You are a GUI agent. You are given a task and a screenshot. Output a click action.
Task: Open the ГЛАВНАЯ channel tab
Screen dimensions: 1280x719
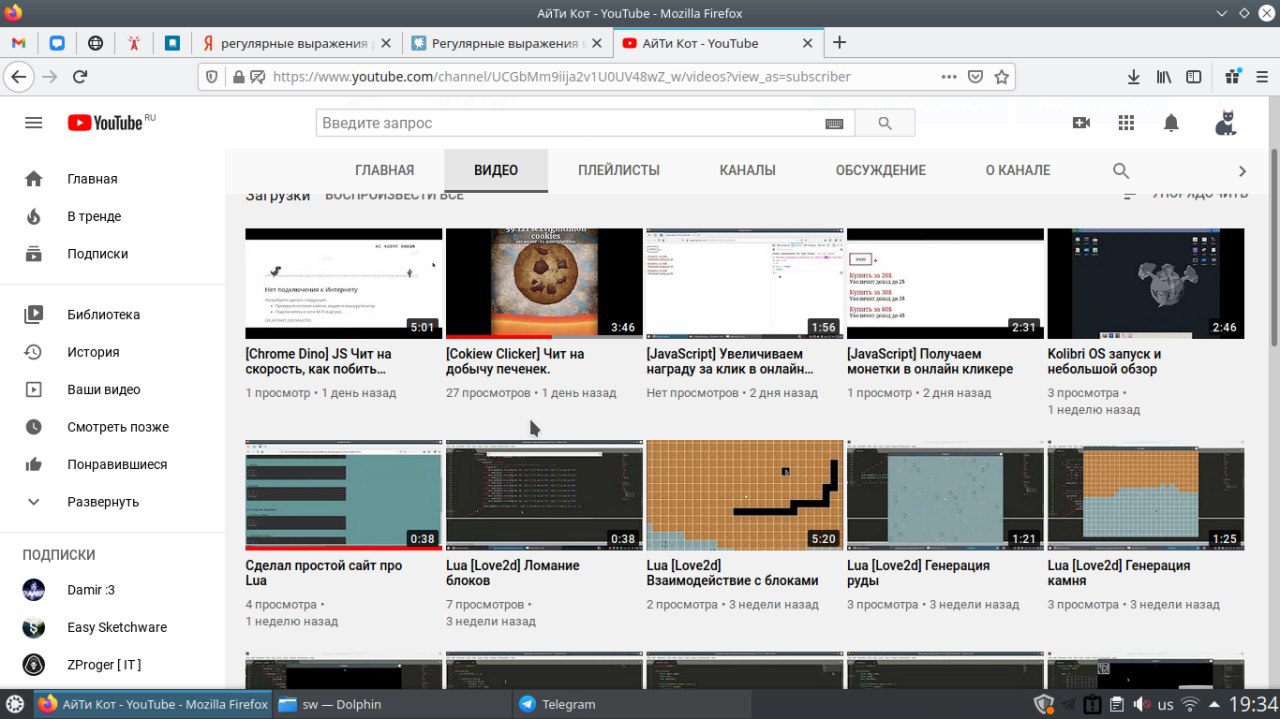[384, 170]
